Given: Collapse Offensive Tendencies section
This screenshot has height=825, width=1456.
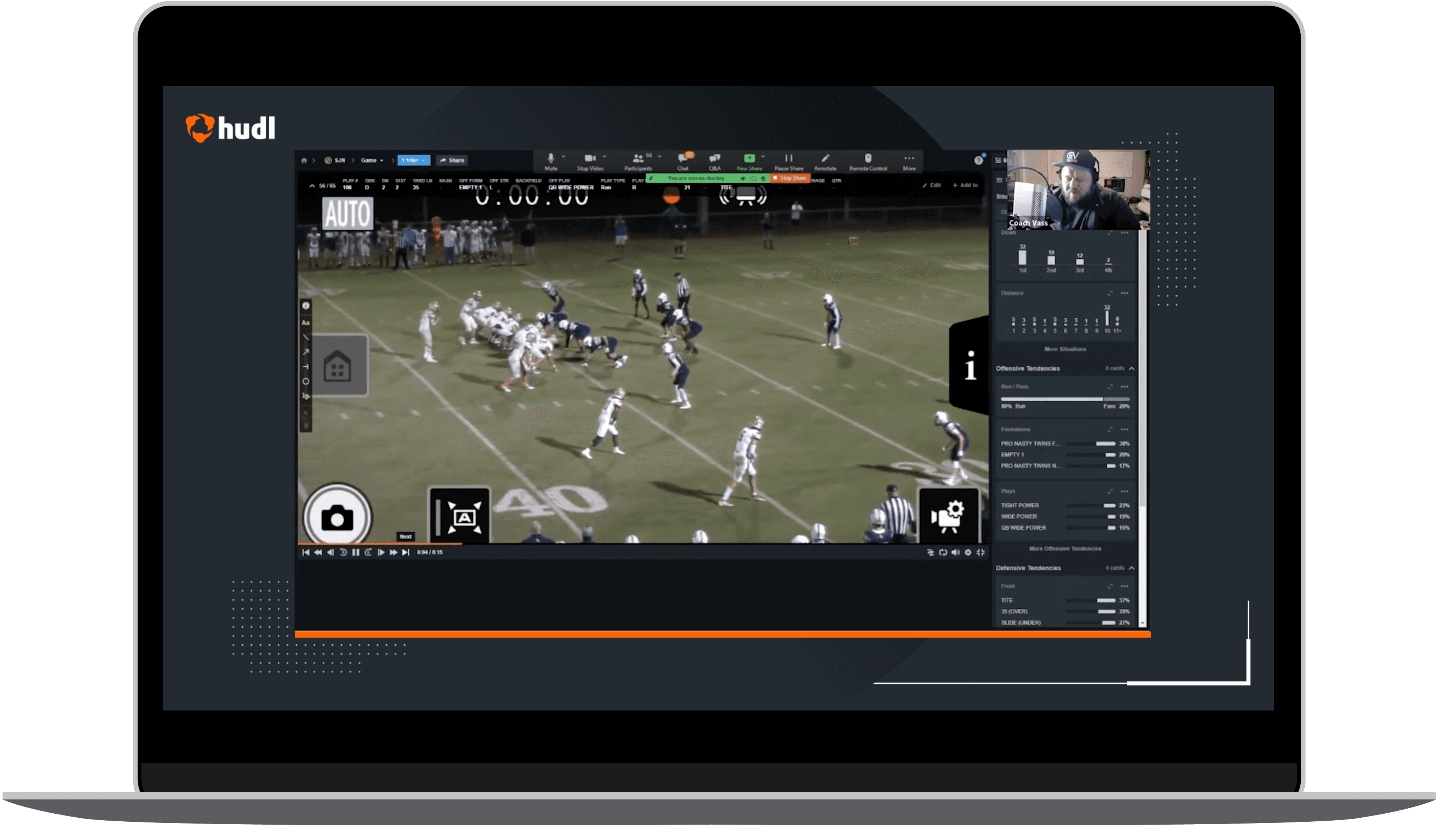Looking at the screenshot, I should click(x=1132, y=369).
